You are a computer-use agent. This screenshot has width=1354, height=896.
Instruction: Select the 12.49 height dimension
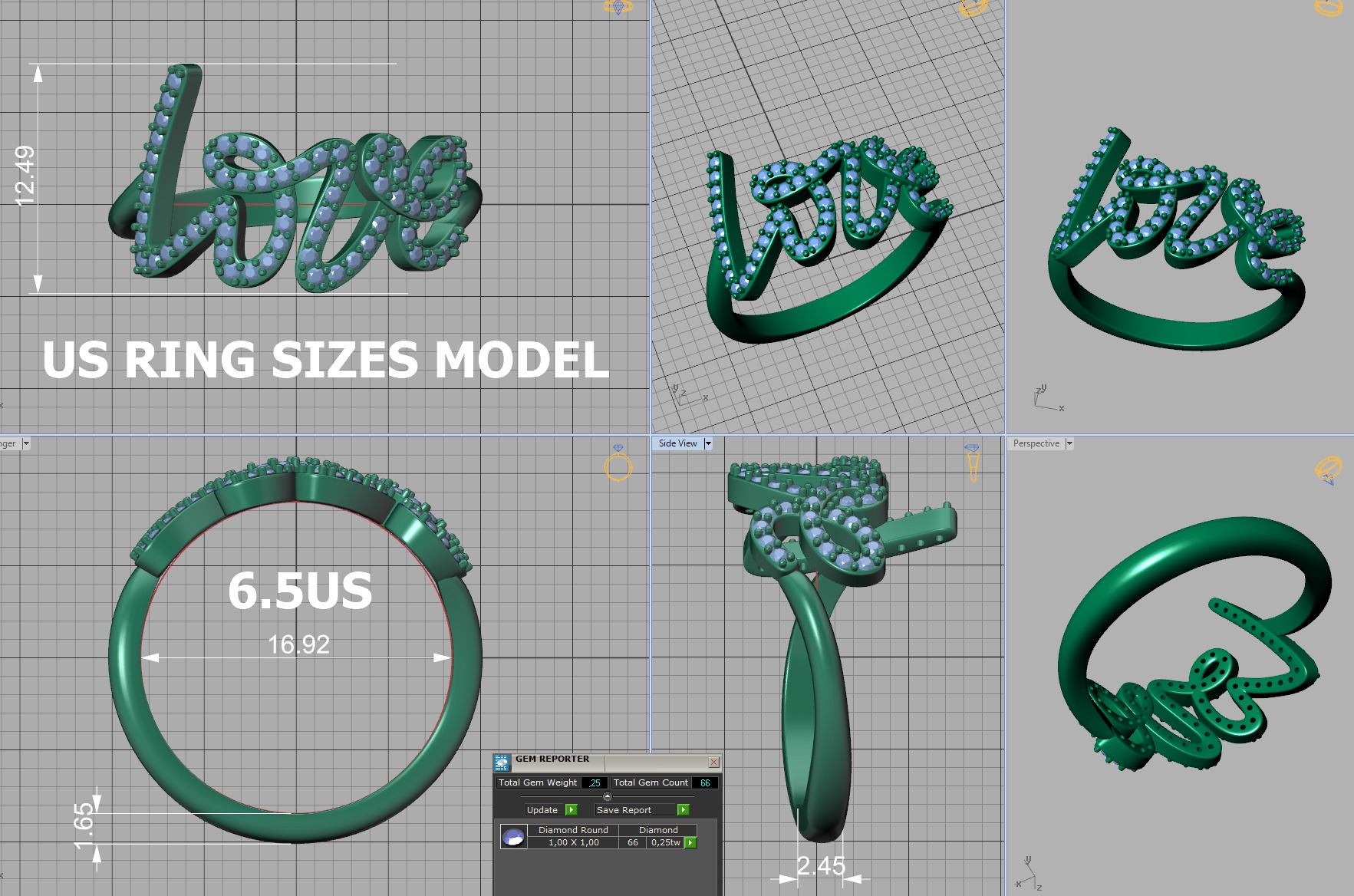coord(25,176)
